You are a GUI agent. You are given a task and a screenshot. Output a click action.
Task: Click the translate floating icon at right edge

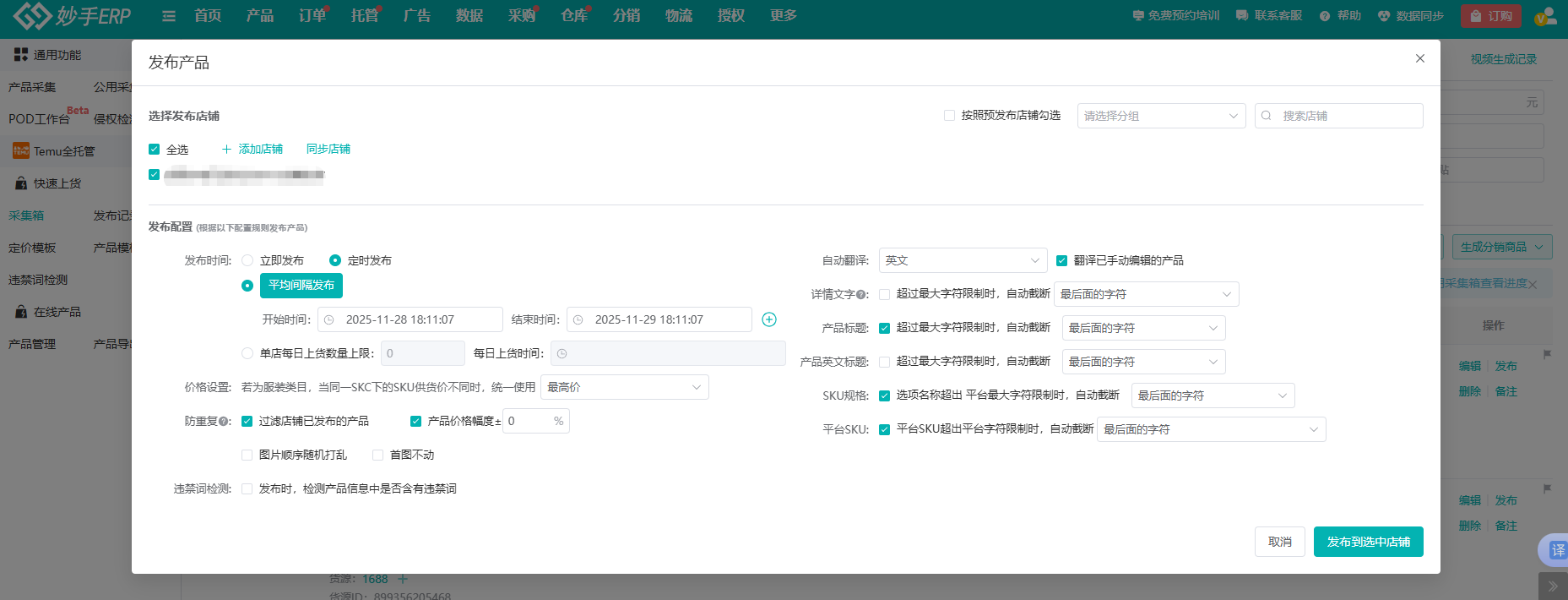1556,550
